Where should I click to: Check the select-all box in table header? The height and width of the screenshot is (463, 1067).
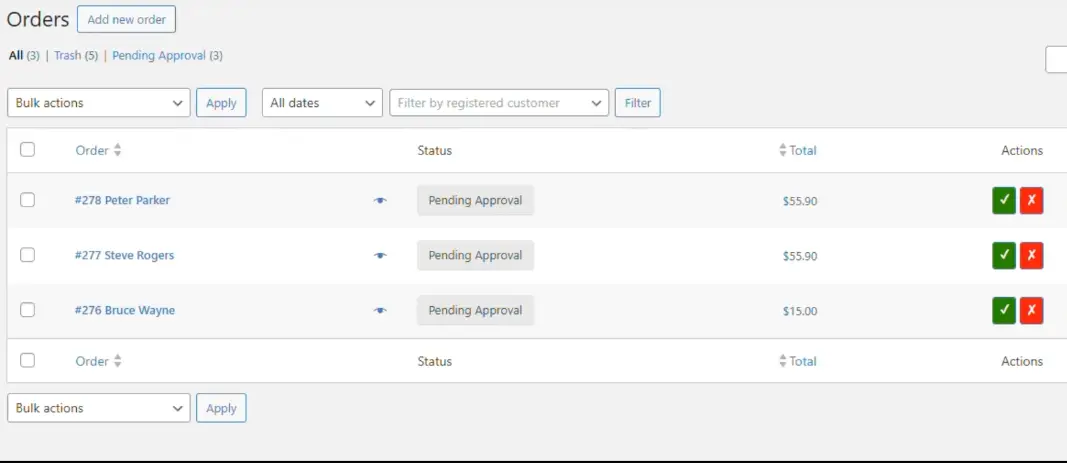tap(28, 150)
